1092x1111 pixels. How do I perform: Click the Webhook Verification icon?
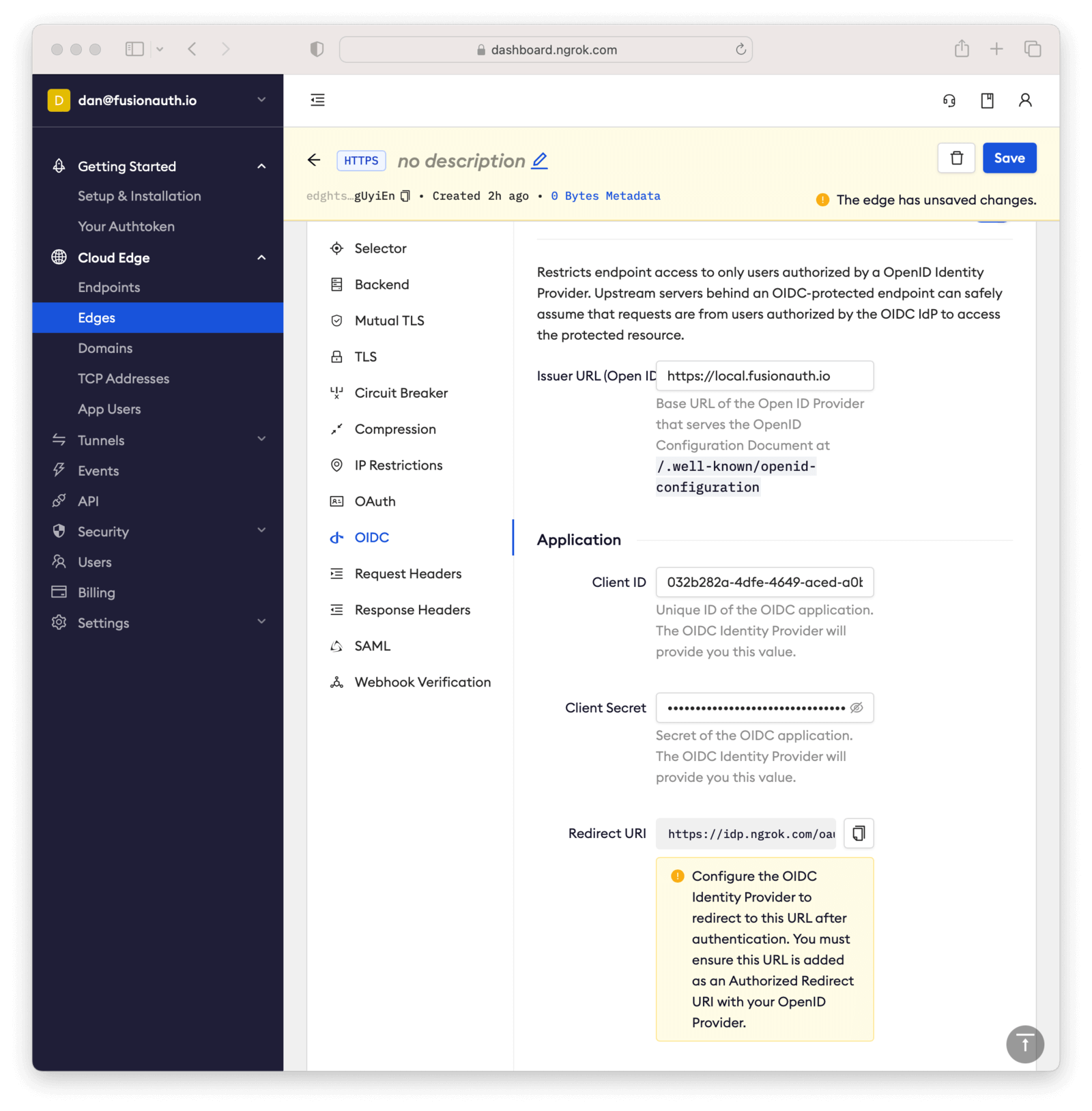[336, 682]
